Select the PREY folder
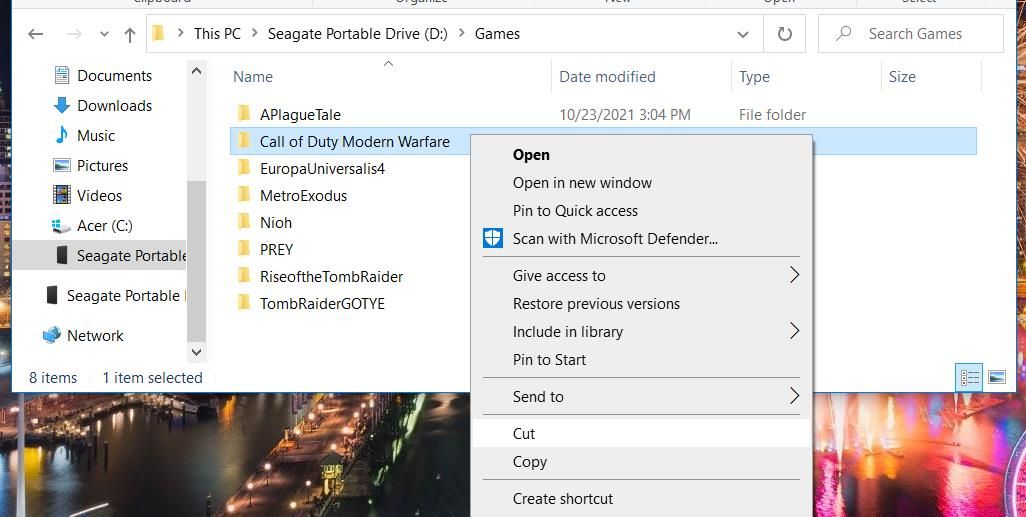Screen dimensions: 1026x517 (x=276, y=249)
